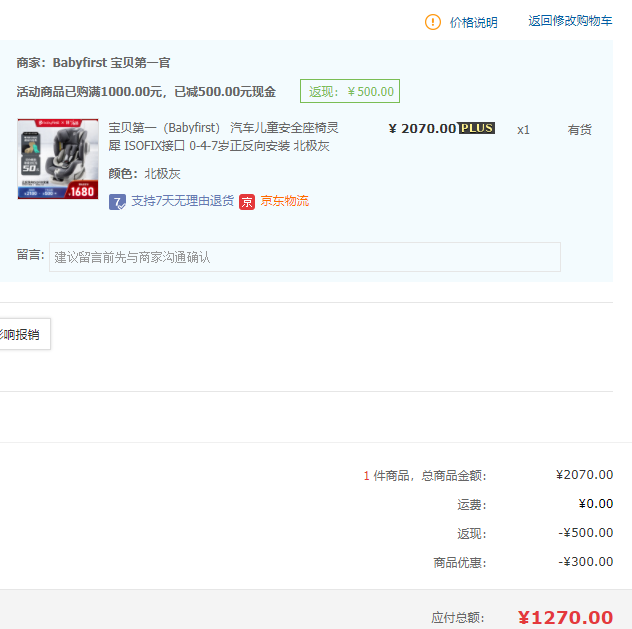Click the 有货 stock status text
This screenshot has width=632, height=629.
click(x=580, y=130)
